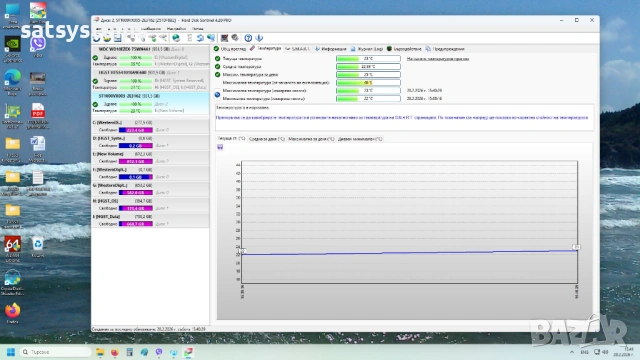Switch to the S.M.A.R.T. tab
The image size is (640, 360).
click(x=297, y=49)
